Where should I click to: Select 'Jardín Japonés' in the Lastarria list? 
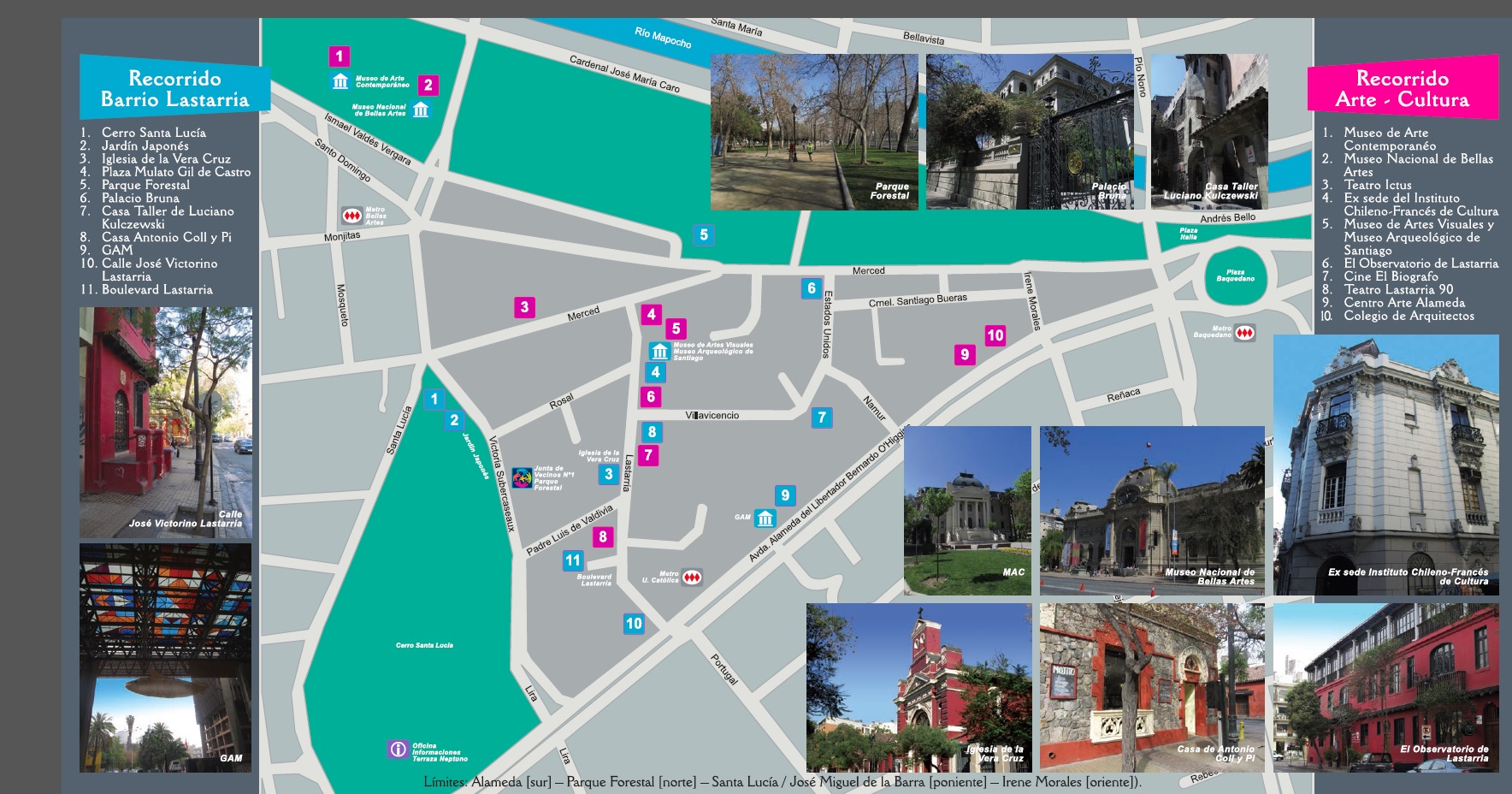[x=145, y=145]
